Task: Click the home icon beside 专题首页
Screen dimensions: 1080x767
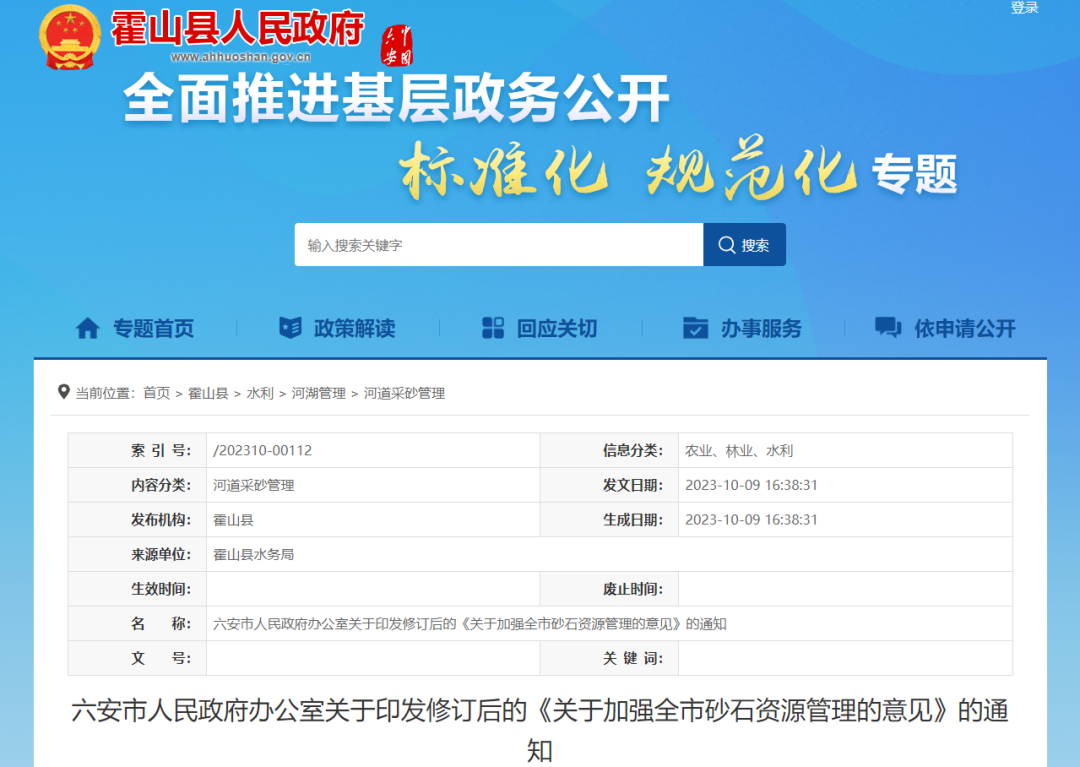Action: (88, 328)
